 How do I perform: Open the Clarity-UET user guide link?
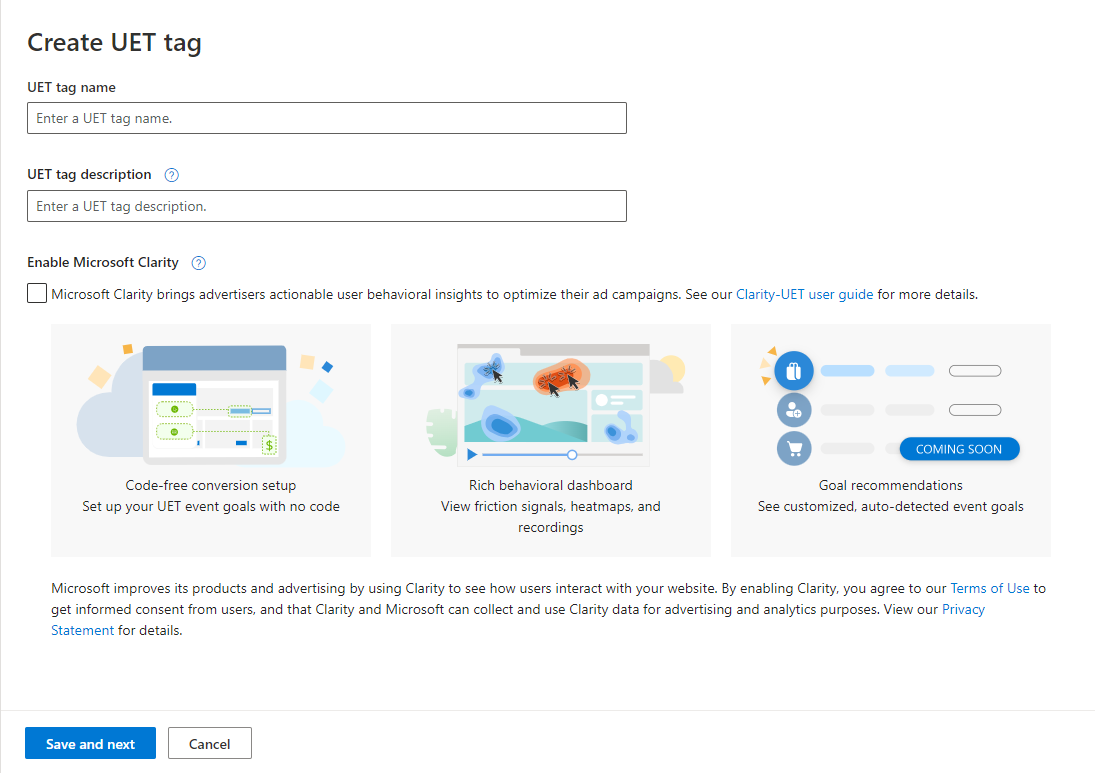point(804,294)
